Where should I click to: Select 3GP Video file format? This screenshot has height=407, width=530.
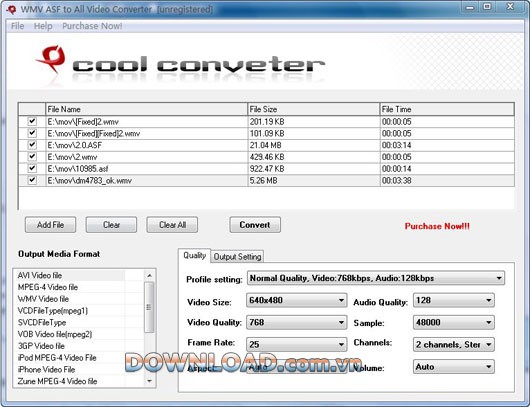coord(41,346)
